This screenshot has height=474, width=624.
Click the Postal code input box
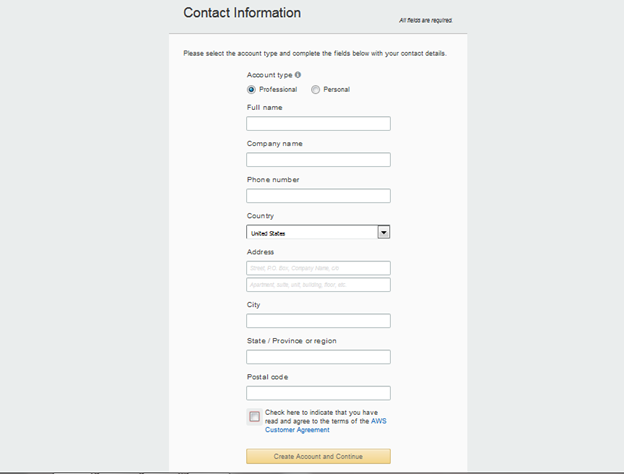point(318,393)
